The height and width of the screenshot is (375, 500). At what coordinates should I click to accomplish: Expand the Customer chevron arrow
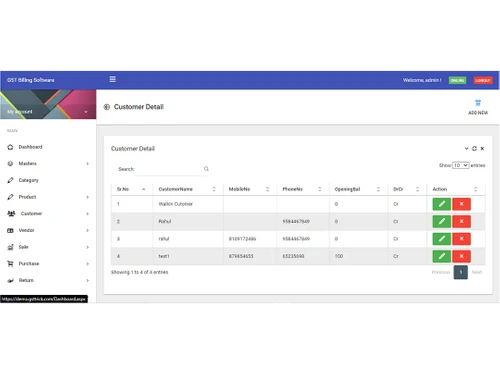point(88,214)
